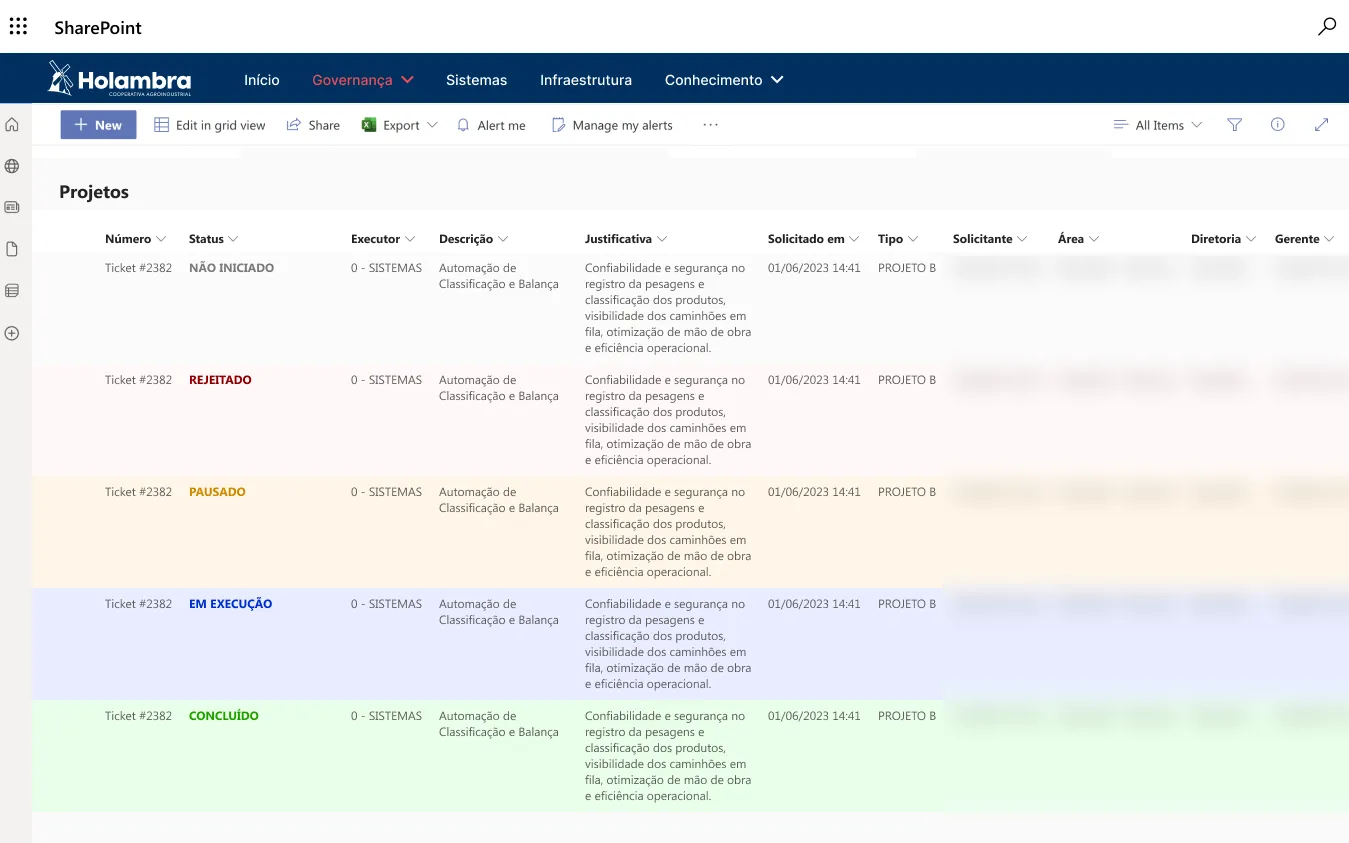This screenshot has height=843, width=1349.
Task: Open the Gerente column header menu
Action: click(1305, 239)
